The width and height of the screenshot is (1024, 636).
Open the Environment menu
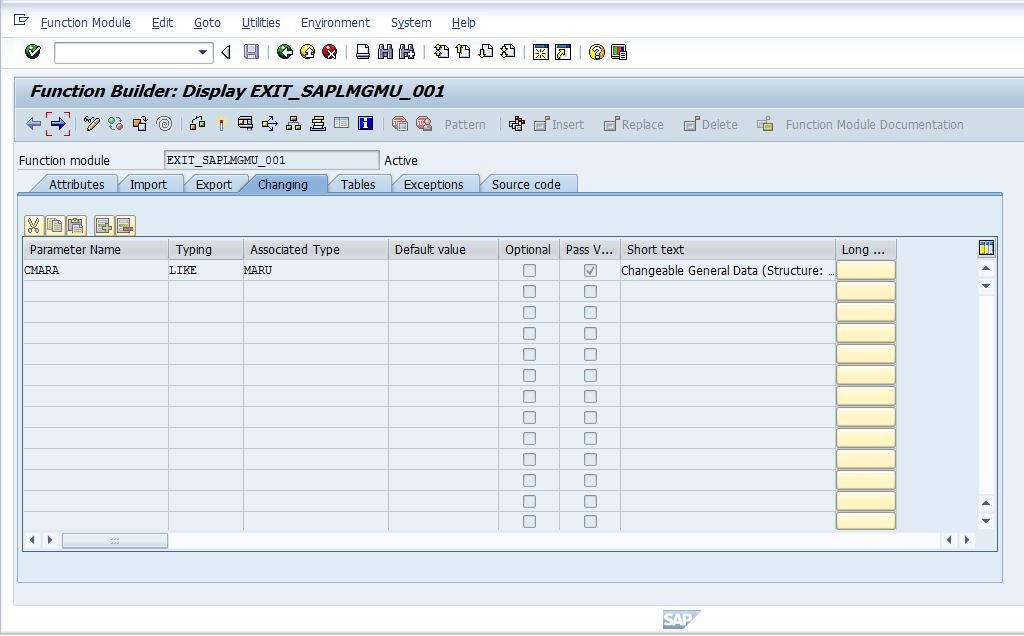[x=335, y=23]
